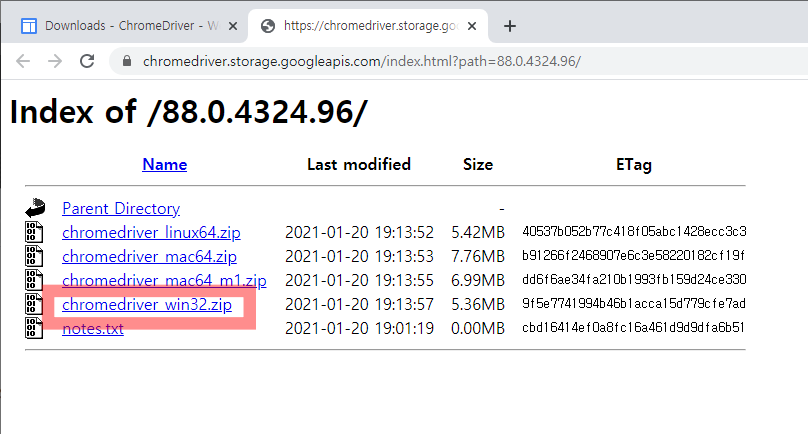Click date 2021-01-20 19:13:57

click(x=359, y=304)
